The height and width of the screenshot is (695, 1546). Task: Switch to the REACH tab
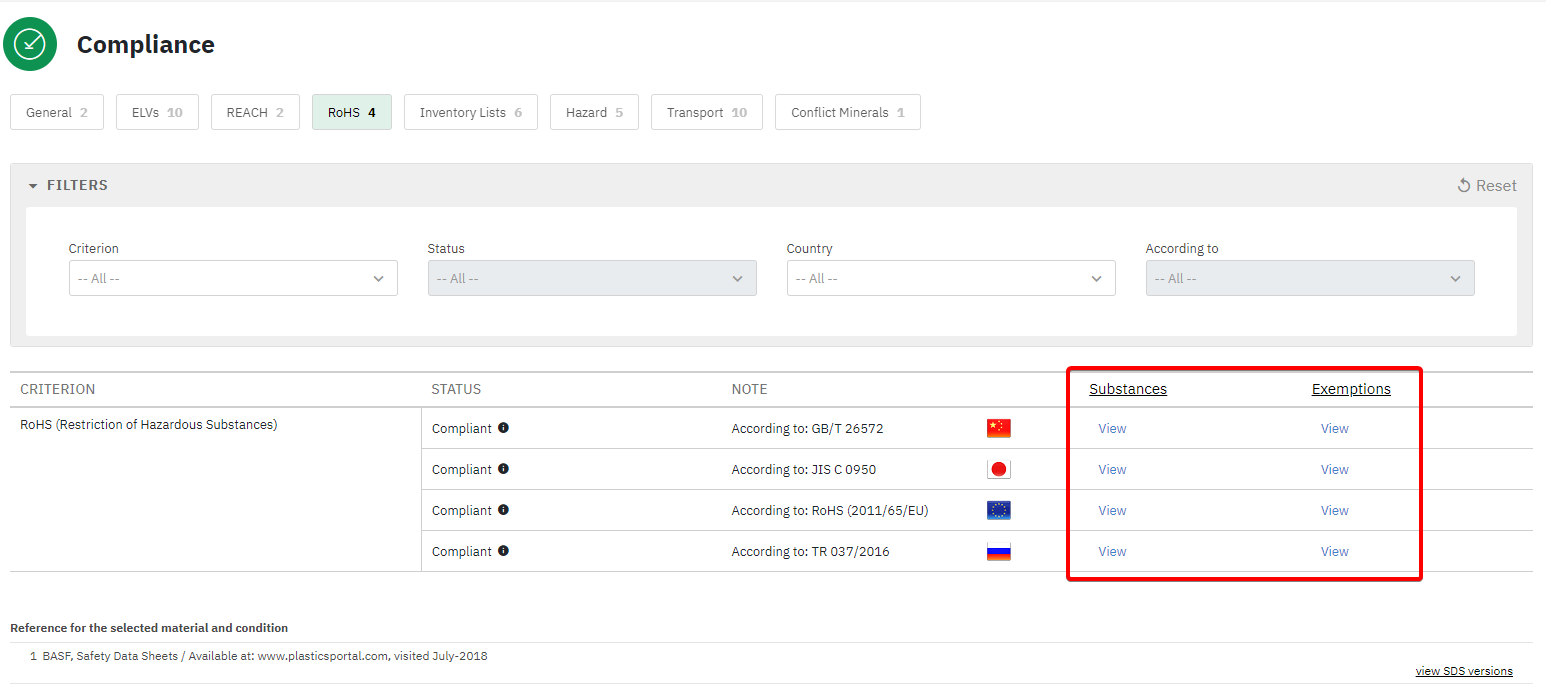[x=255, y=112]
